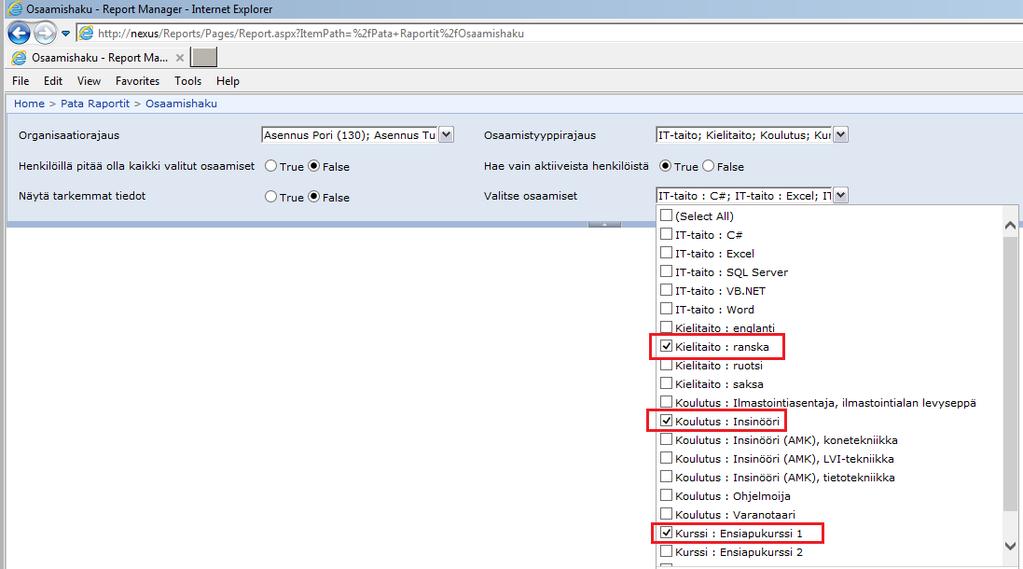
Task: Check Kielitaito : englanti checkbox
Action: pos(666,327)
